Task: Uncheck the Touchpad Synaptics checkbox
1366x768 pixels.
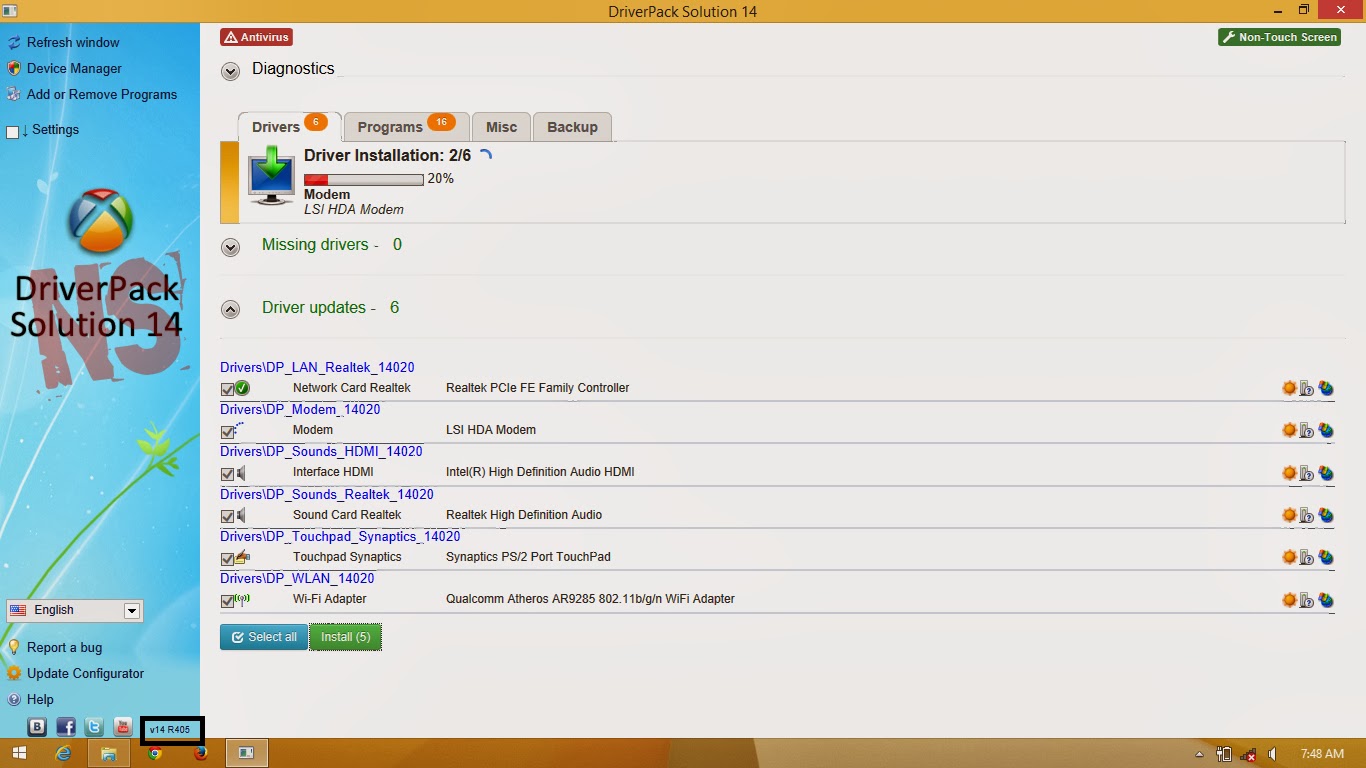Action: (227, 559)
